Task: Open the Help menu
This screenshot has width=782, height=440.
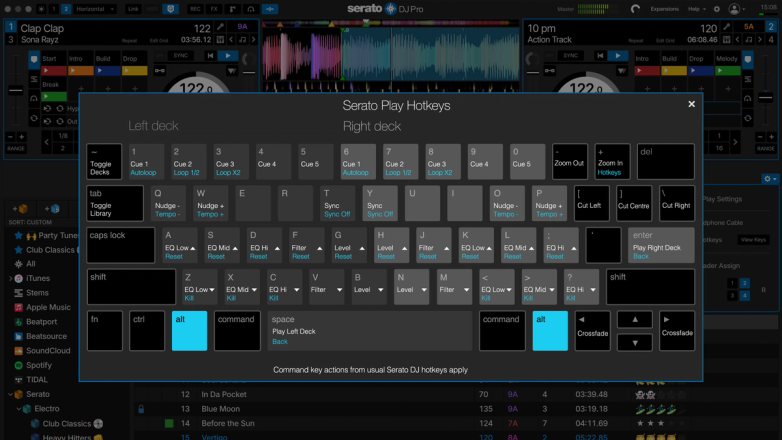Action: [696, 8]
